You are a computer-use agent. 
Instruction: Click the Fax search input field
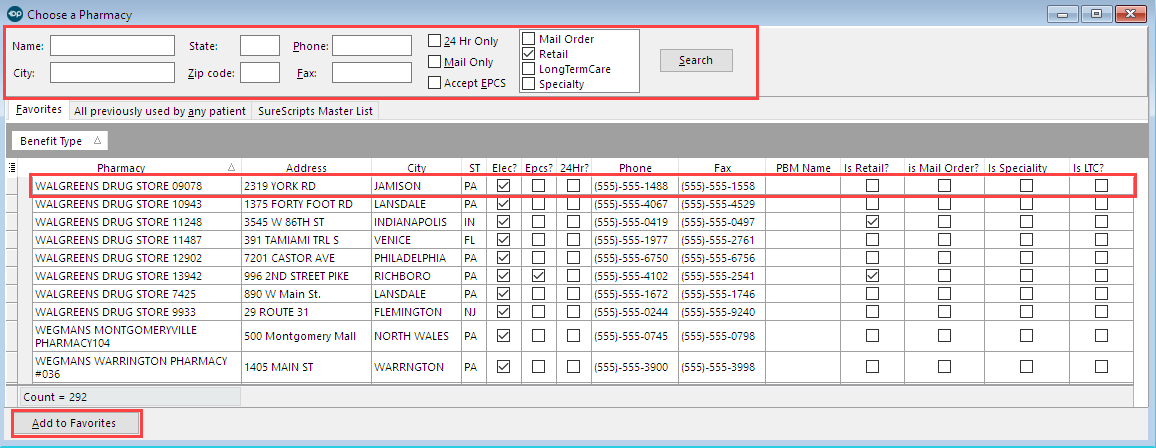pos(372,72)
